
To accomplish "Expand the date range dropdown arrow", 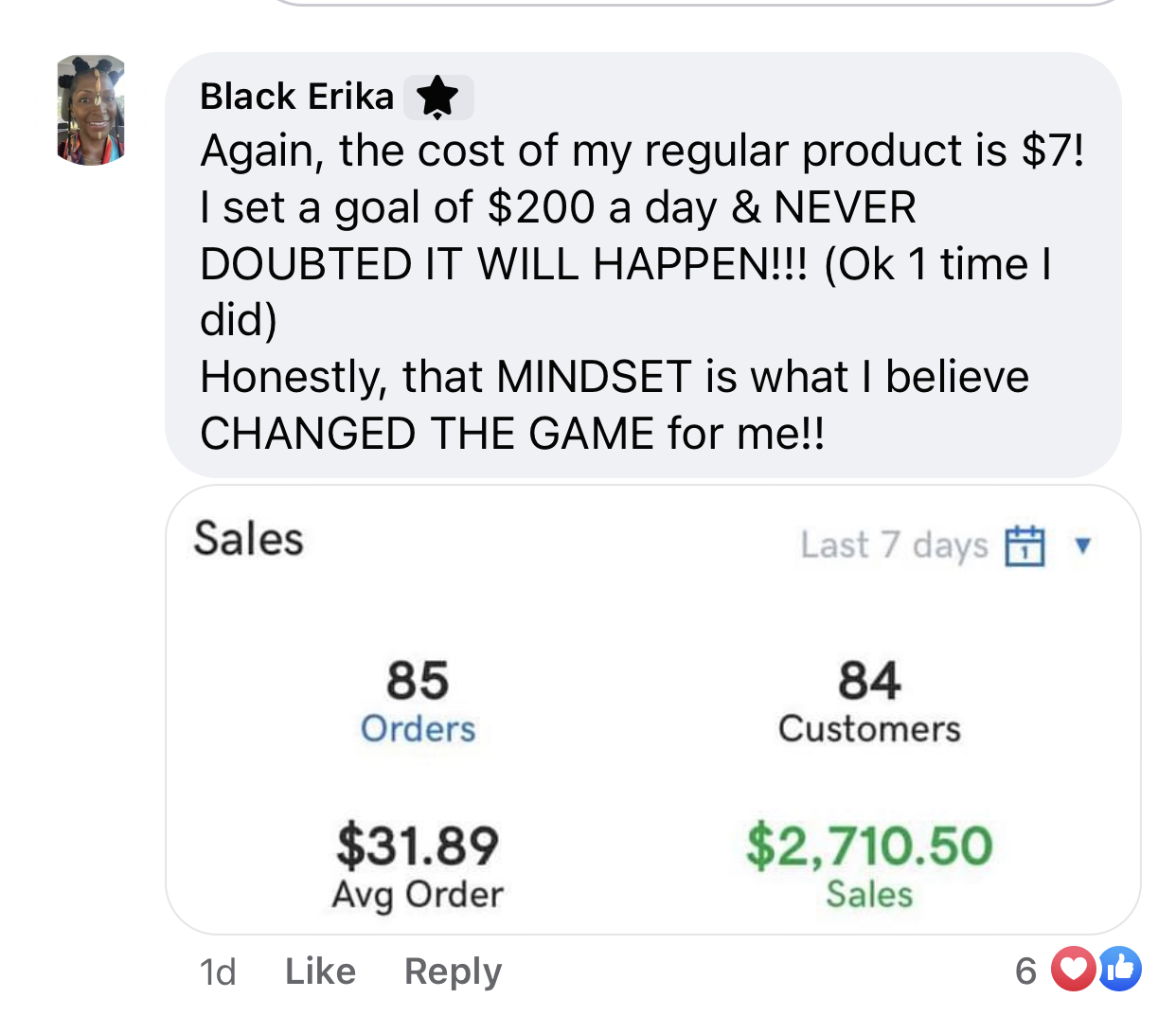I will pyautogui.click(x=1083, y=545).
